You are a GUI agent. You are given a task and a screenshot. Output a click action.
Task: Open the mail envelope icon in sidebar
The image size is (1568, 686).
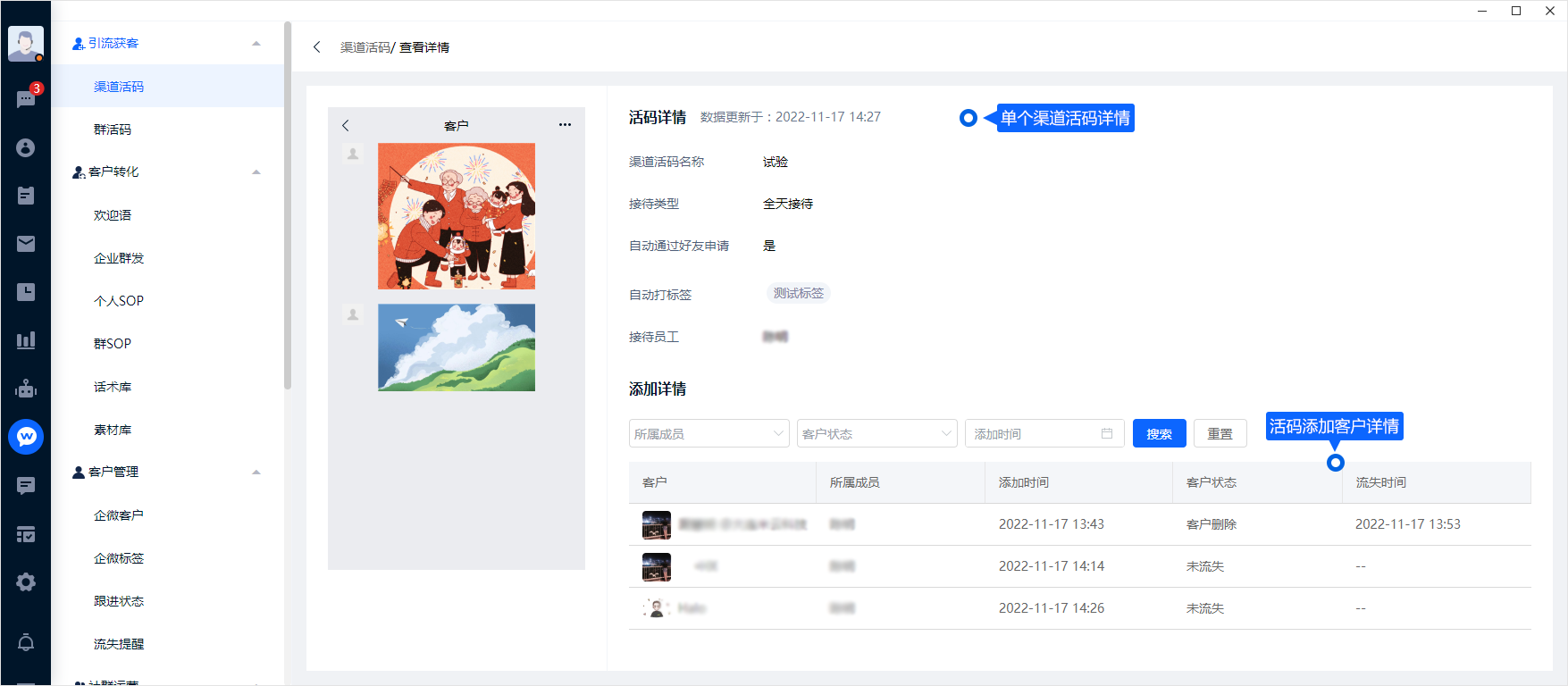tap(26, 244)
